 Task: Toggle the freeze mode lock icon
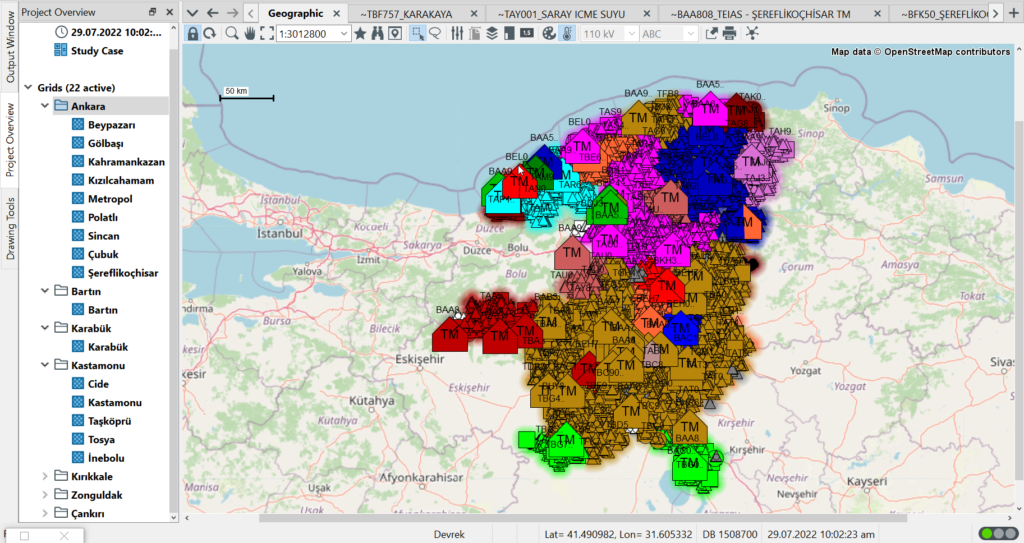tap(193, 34)
